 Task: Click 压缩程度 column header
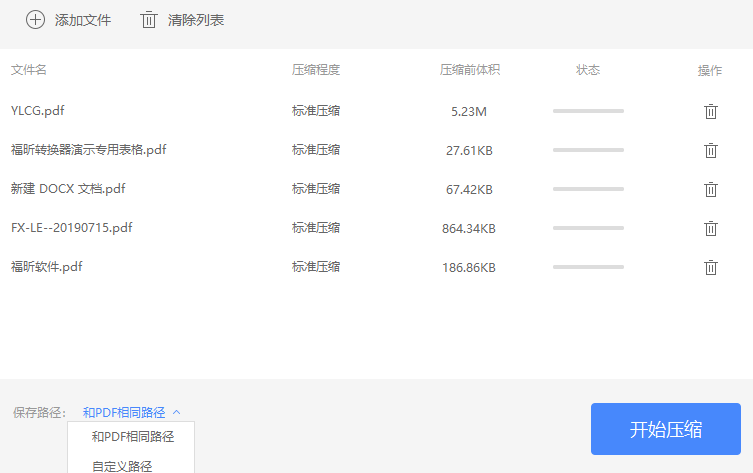[316, 70]
